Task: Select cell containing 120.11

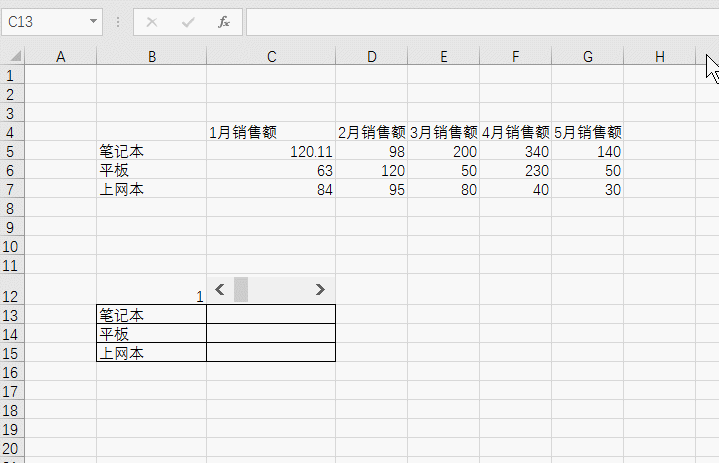Action: tap(271, 151)
